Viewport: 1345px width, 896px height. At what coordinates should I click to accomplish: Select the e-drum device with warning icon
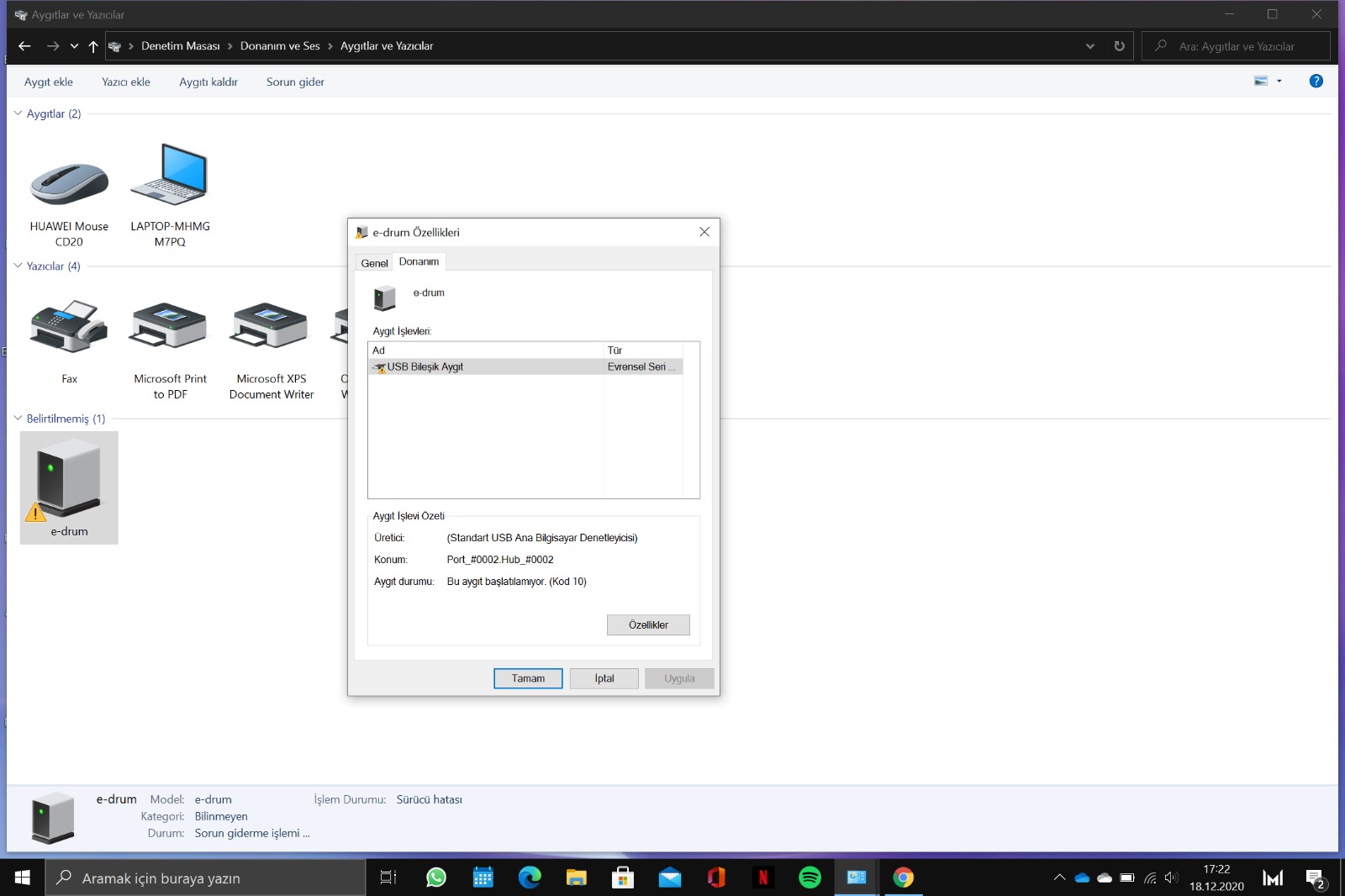point(69,488)
